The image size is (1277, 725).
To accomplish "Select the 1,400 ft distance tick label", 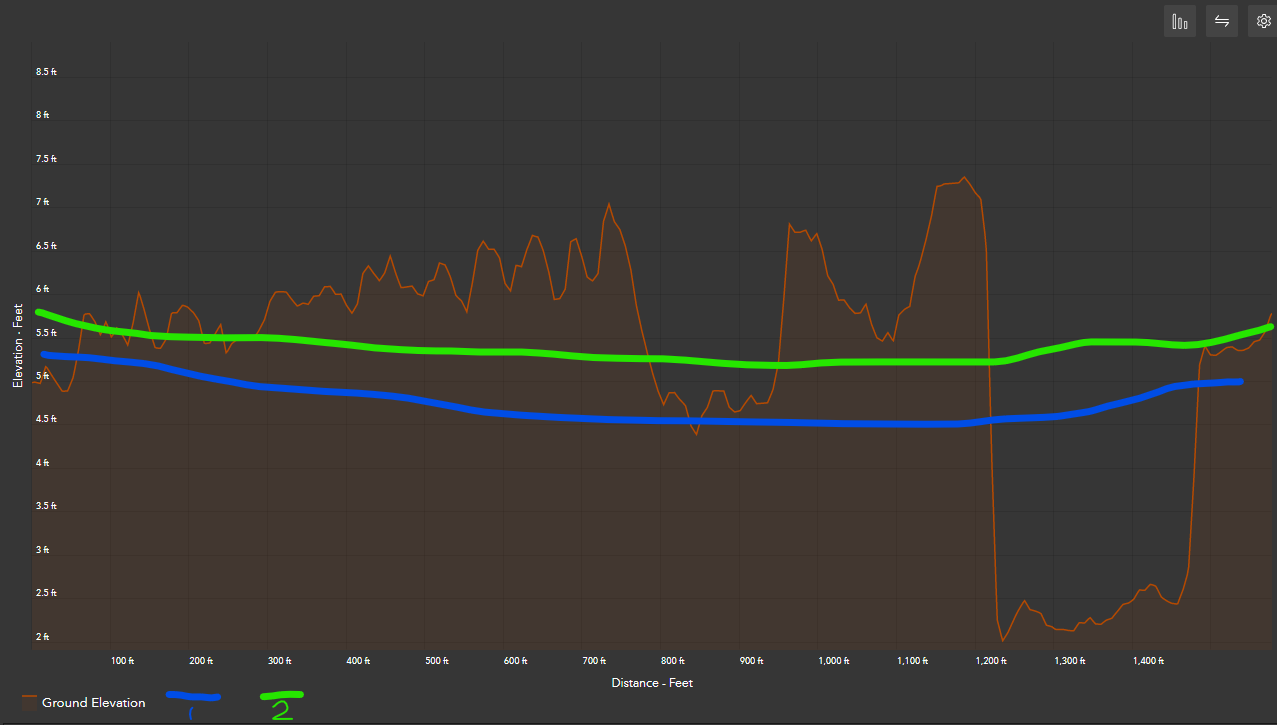I will [1148, 660].
